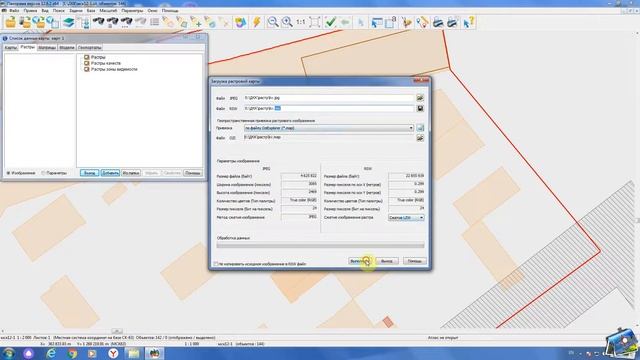Browse for JPEG source file icon
This screenshot has width=640, height=360.
click(x=420, y=98)
